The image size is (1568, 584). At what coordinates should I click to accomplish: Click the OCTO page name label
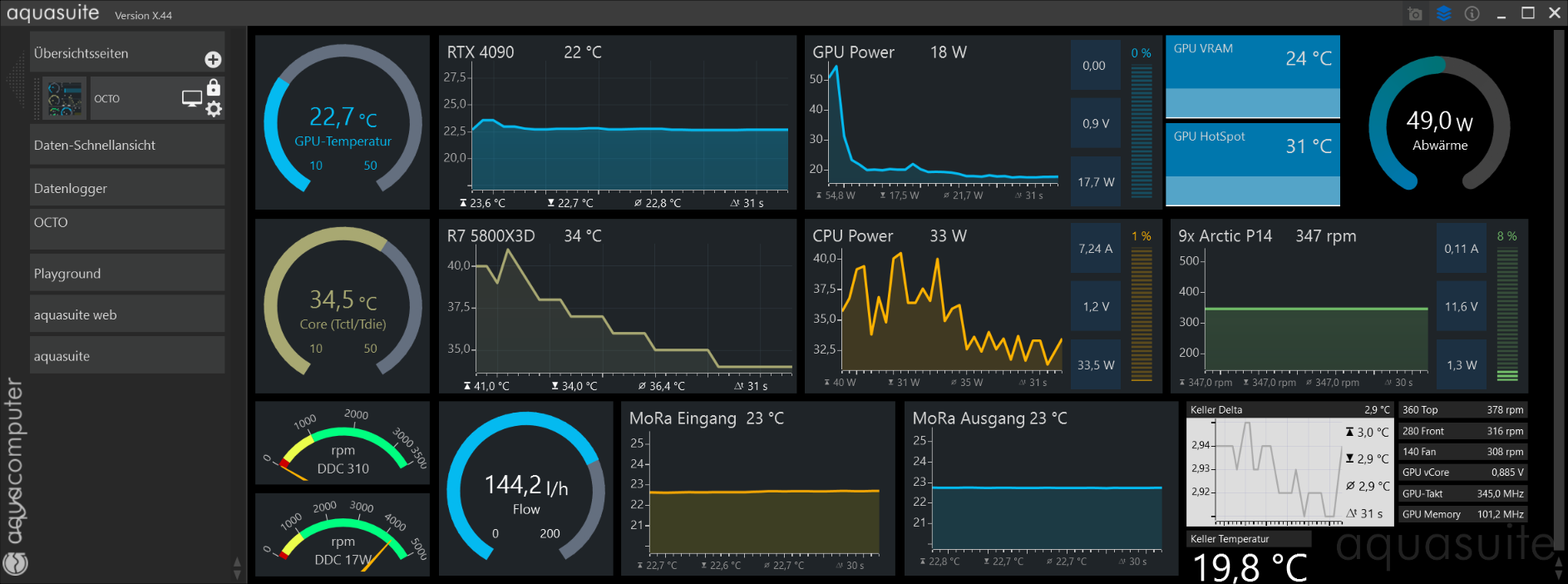106,99
